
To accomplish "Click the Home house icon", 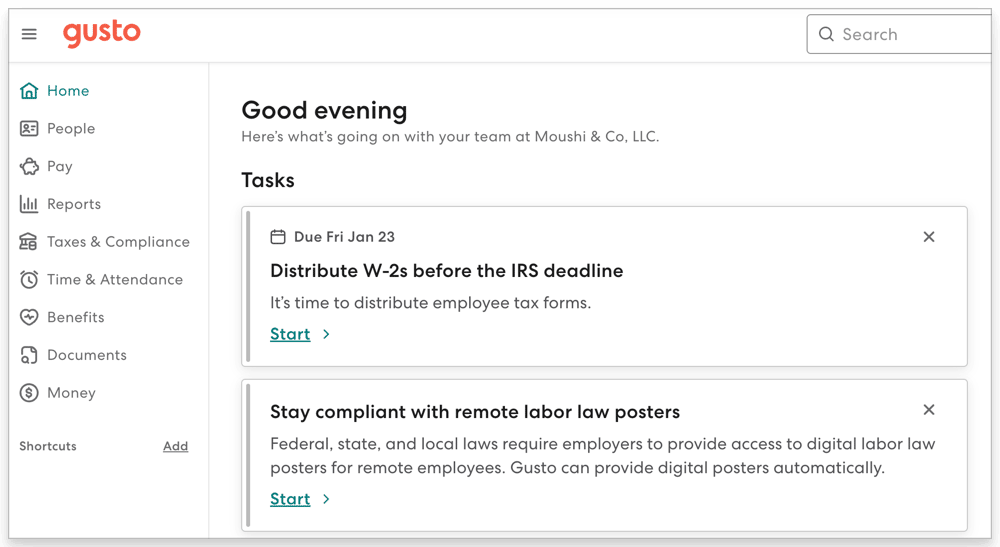I will [29, 91].
